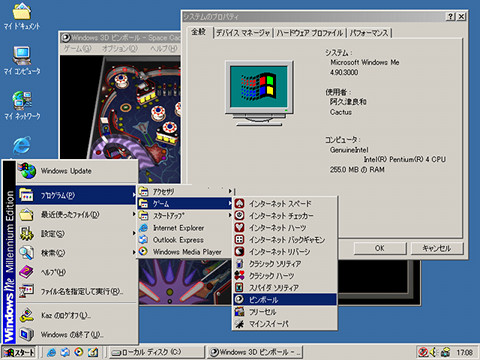This screenshot has height=360, width=480.
Task: Open Windows Update from Start menu
Action: (x=77, y=171)
